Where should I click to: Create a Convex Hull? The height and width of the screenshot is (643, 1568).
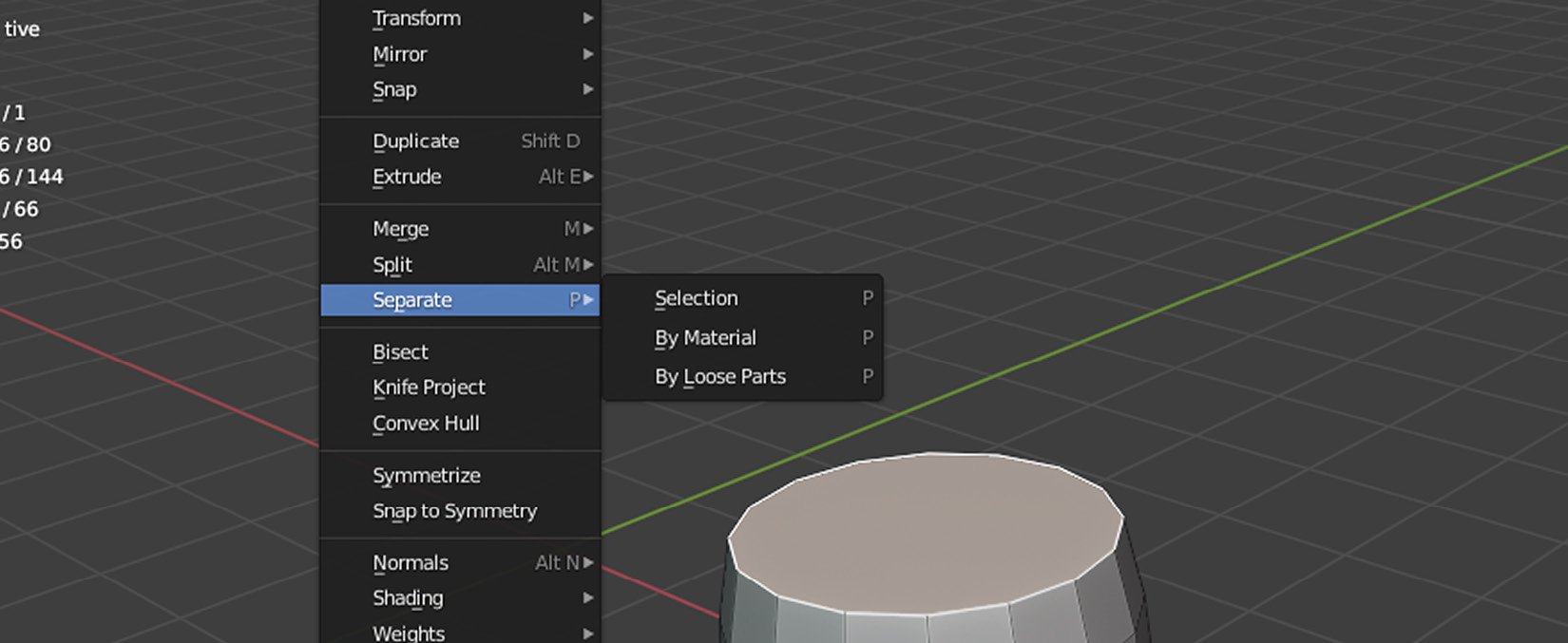[460, 424]
